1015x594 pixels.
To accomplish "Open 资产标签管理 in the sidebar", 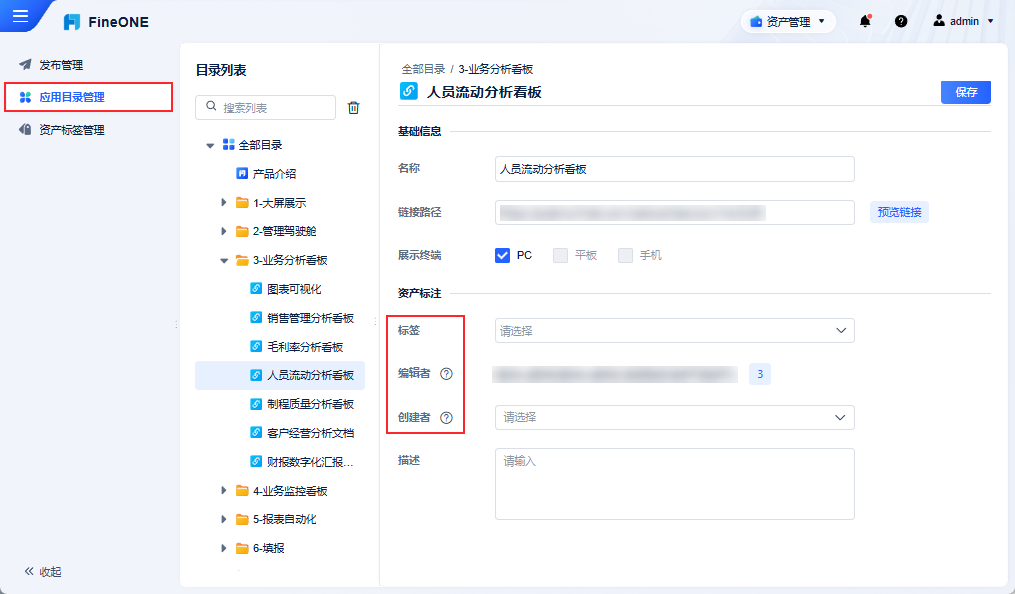I will click(x=71, y=130).
